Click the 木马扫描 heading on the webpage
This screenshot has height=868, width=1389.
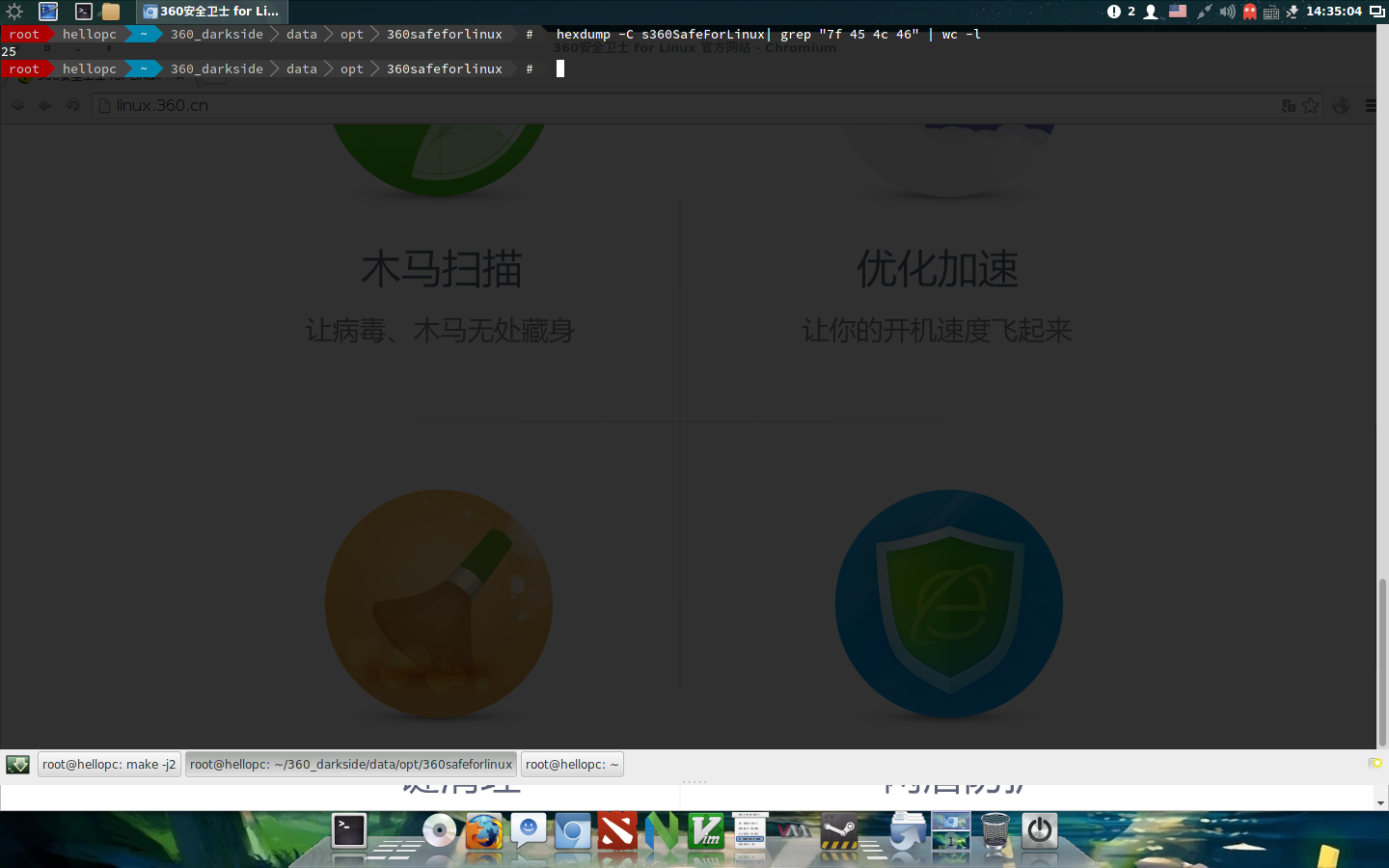[441, 269]
